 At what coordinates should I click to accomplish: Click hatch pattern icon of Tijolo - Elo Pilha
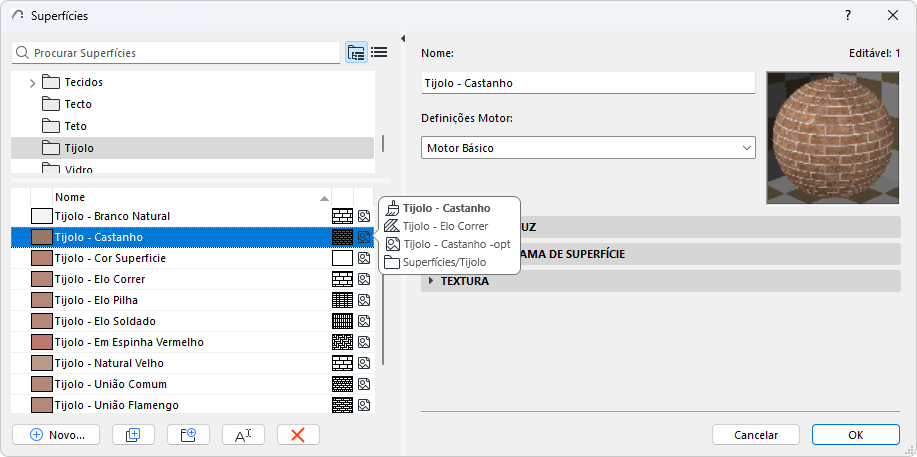click(342, 300)
